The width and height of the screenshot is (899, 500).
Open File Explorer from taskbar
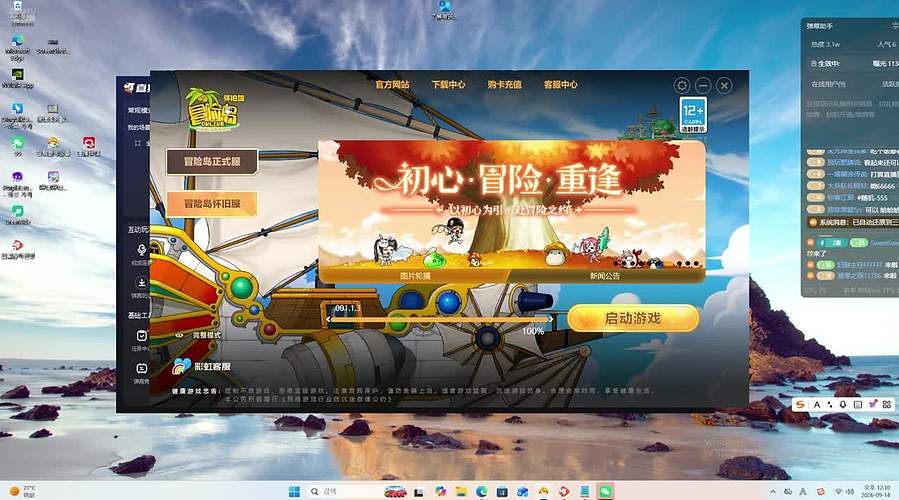[x=461, y=491]
